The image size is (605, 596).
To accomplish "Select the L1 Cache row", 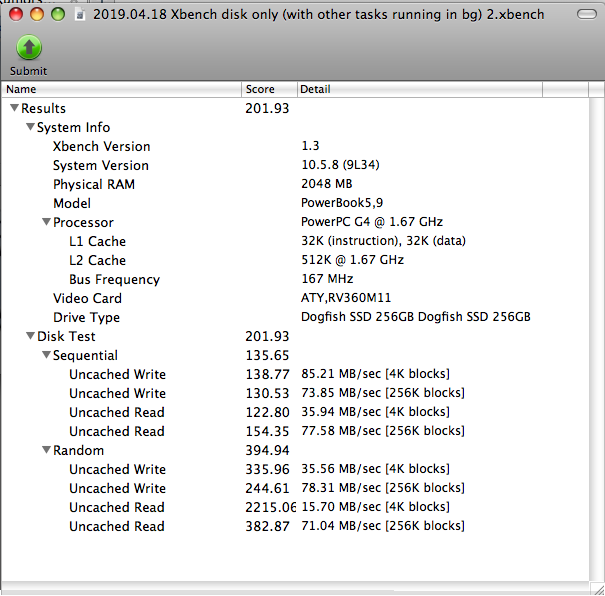I will 295,241.
